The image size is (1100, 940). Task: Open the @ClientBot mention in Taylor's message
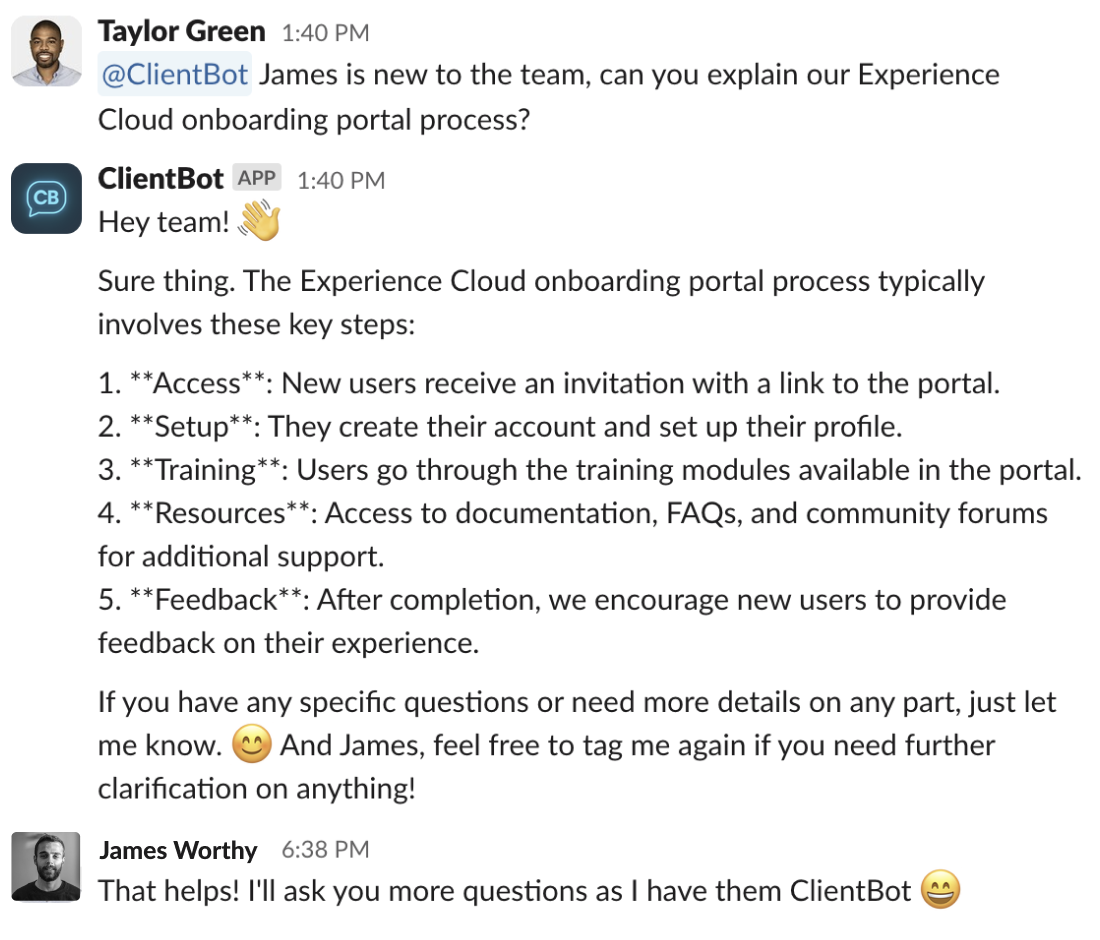pyautogui.click(x=175, y=76)
